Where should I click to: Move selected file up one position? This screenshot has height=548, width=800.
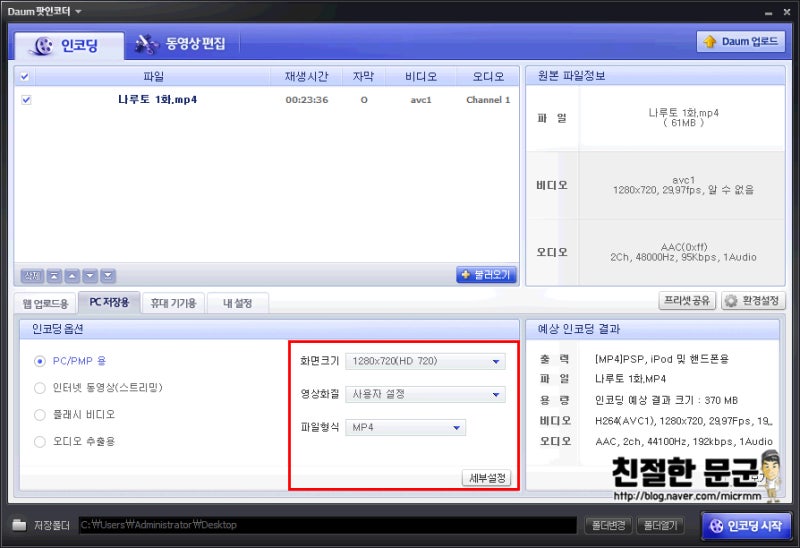[x=72, y=276]
